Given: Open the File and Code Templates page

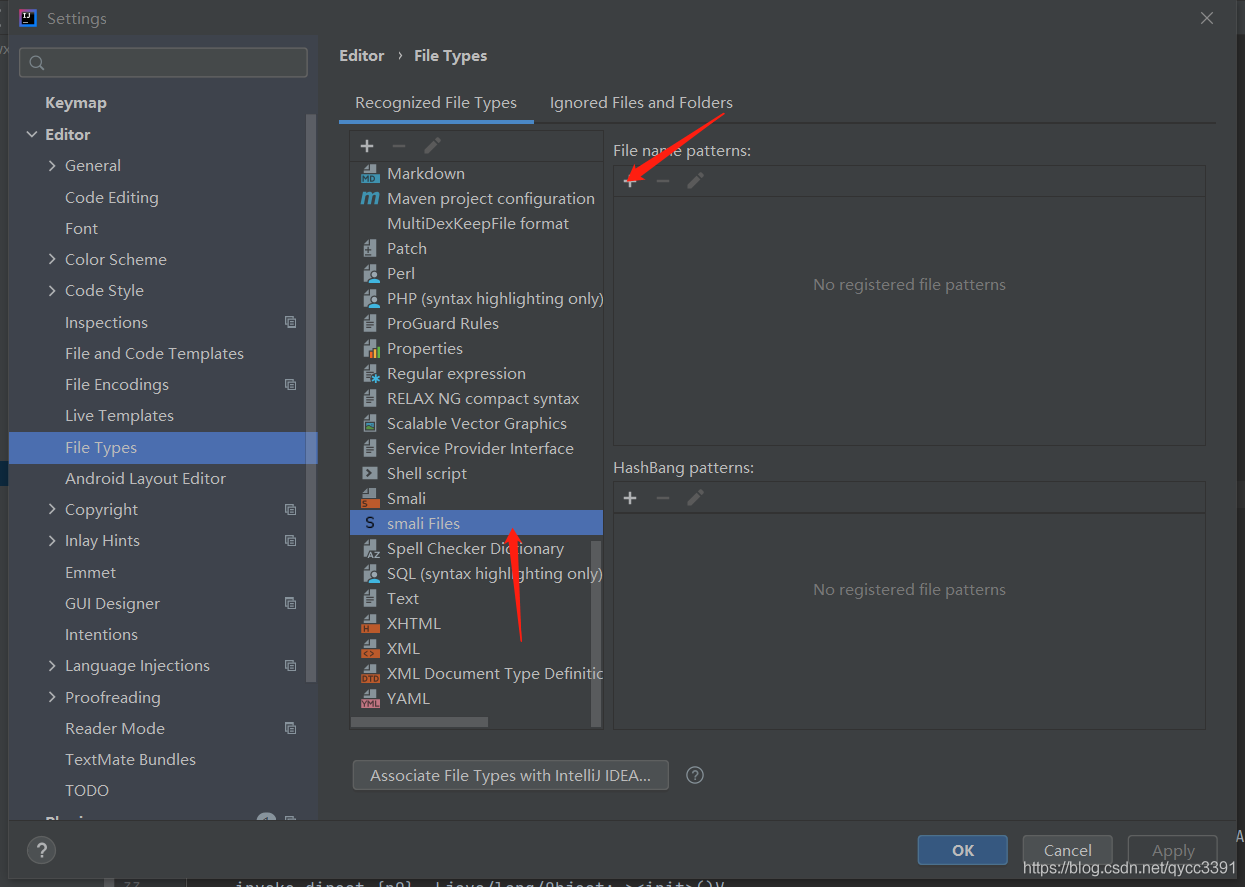Looking at the screenshot, I should point(154,354).
